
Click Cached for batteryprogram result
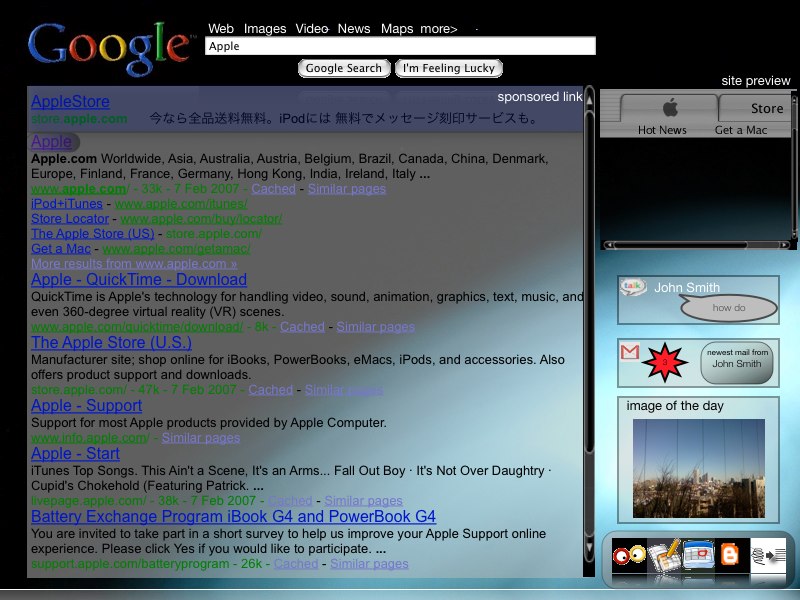click(296, 564)
